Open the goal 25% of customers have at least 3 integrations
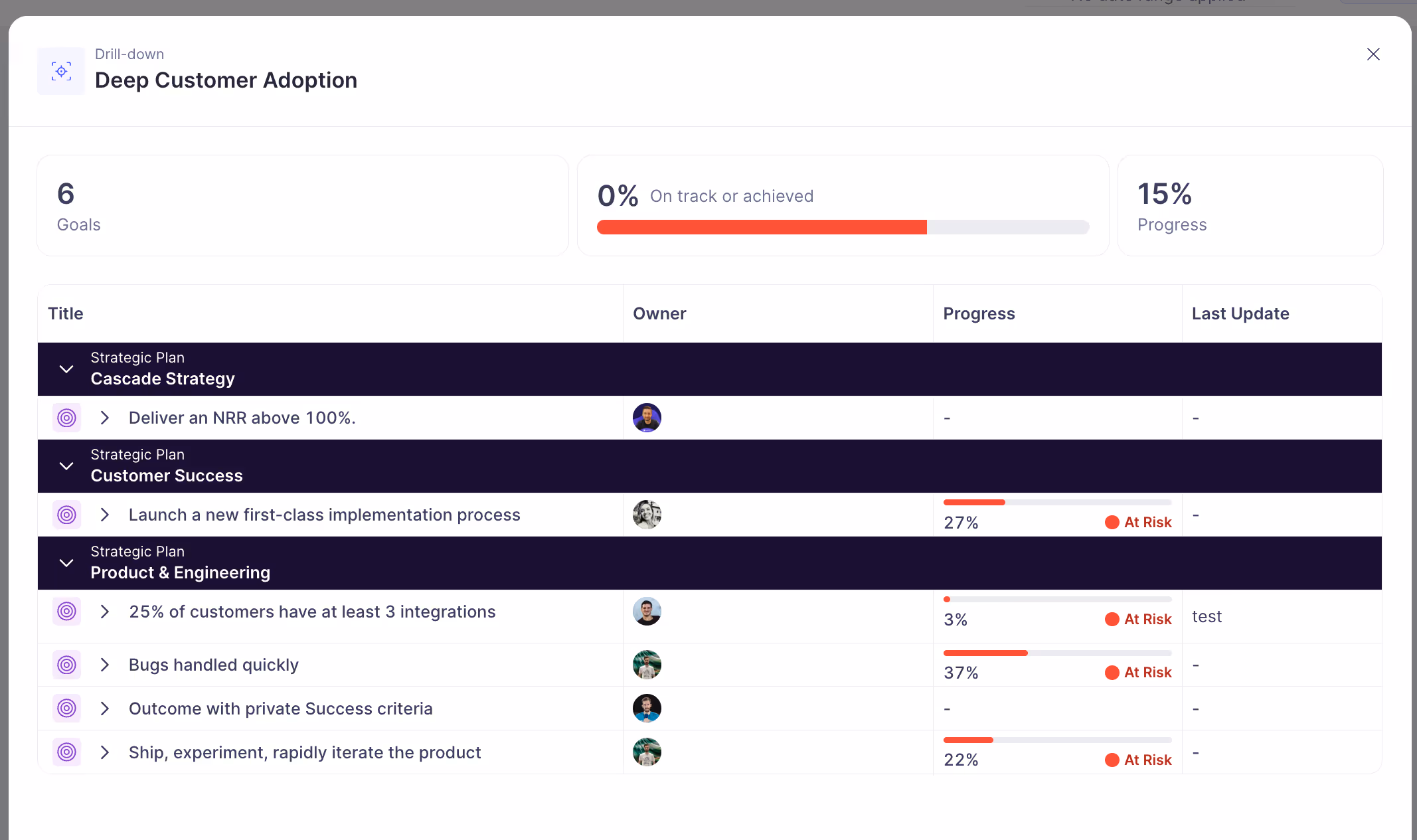1417x840 pixels. click(x=312, y=612)
